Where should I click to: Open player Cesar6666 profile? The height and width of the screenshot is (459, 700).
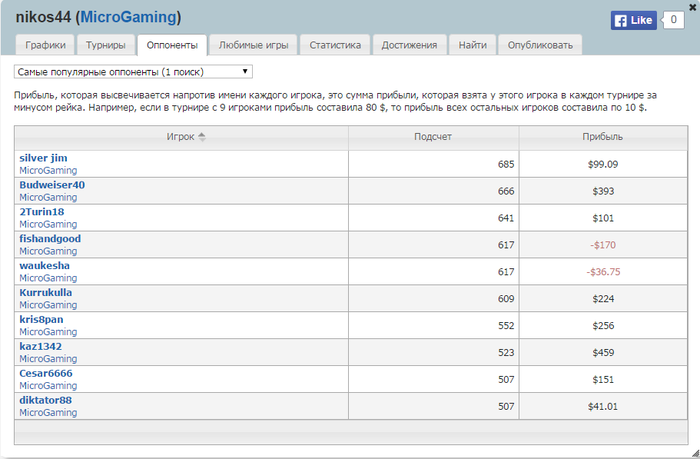[x=46, y=373]
